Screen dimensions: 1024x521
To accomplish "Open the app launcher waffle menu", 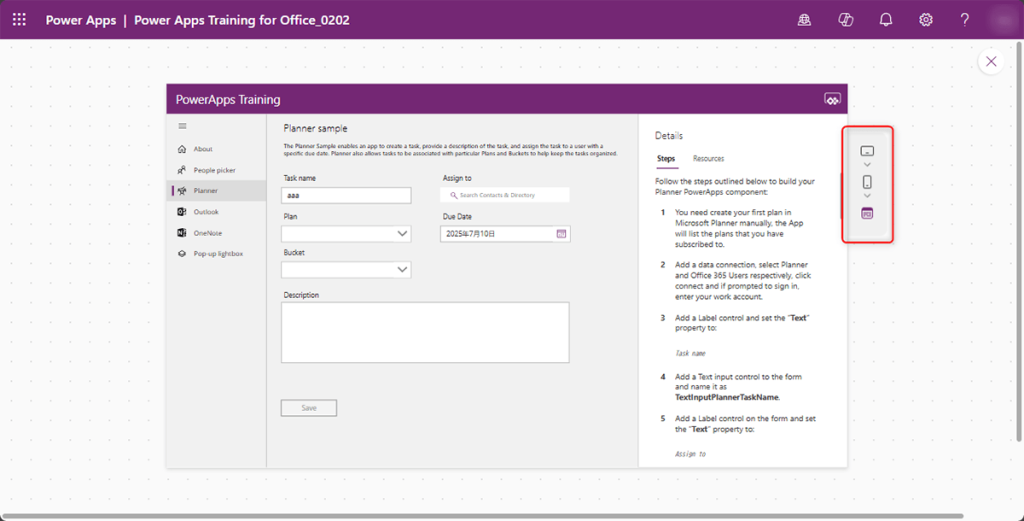I will click(20, 20).
